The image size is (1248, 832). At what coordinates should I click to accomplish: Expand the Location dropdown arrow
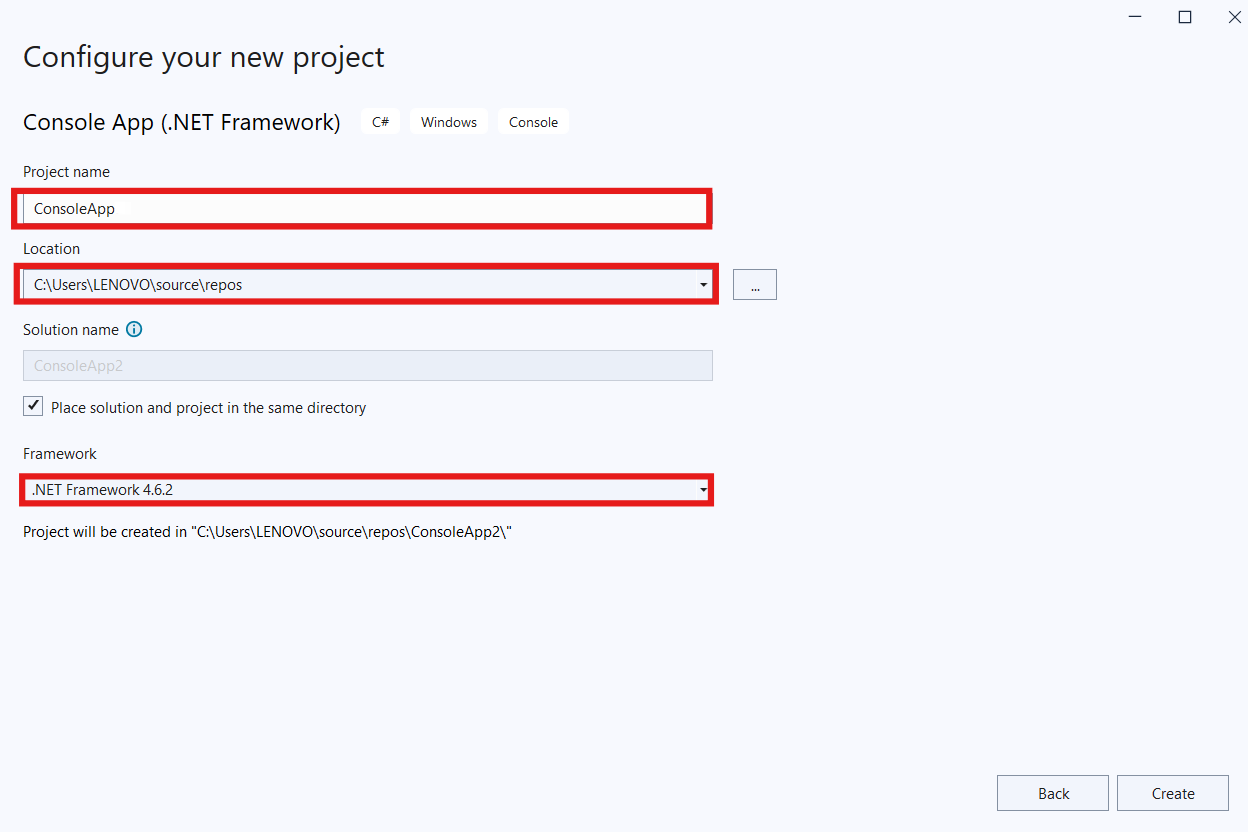[704, 285]
